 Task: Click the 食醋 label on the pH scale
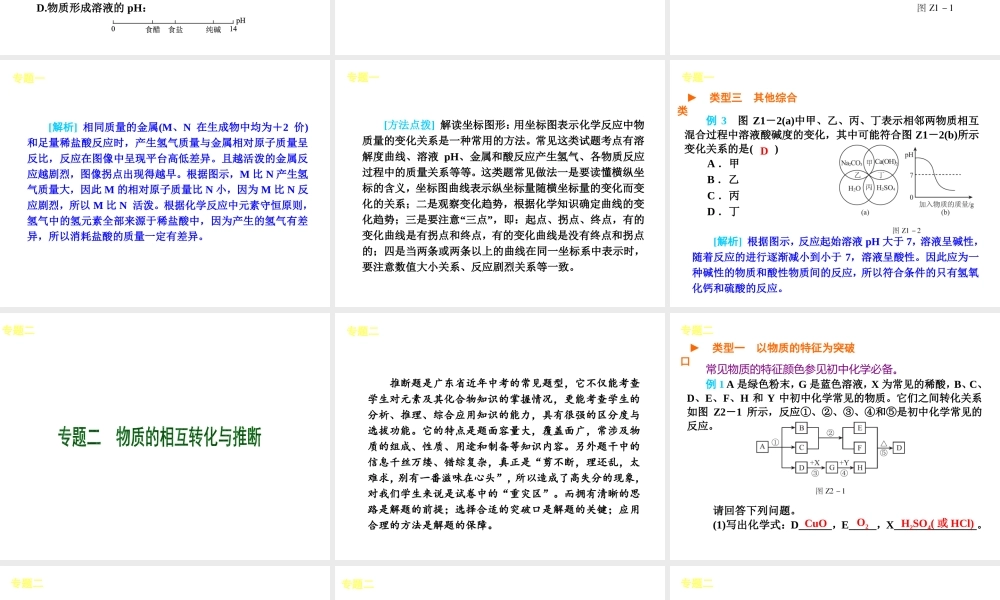click(x=152, y=29)
